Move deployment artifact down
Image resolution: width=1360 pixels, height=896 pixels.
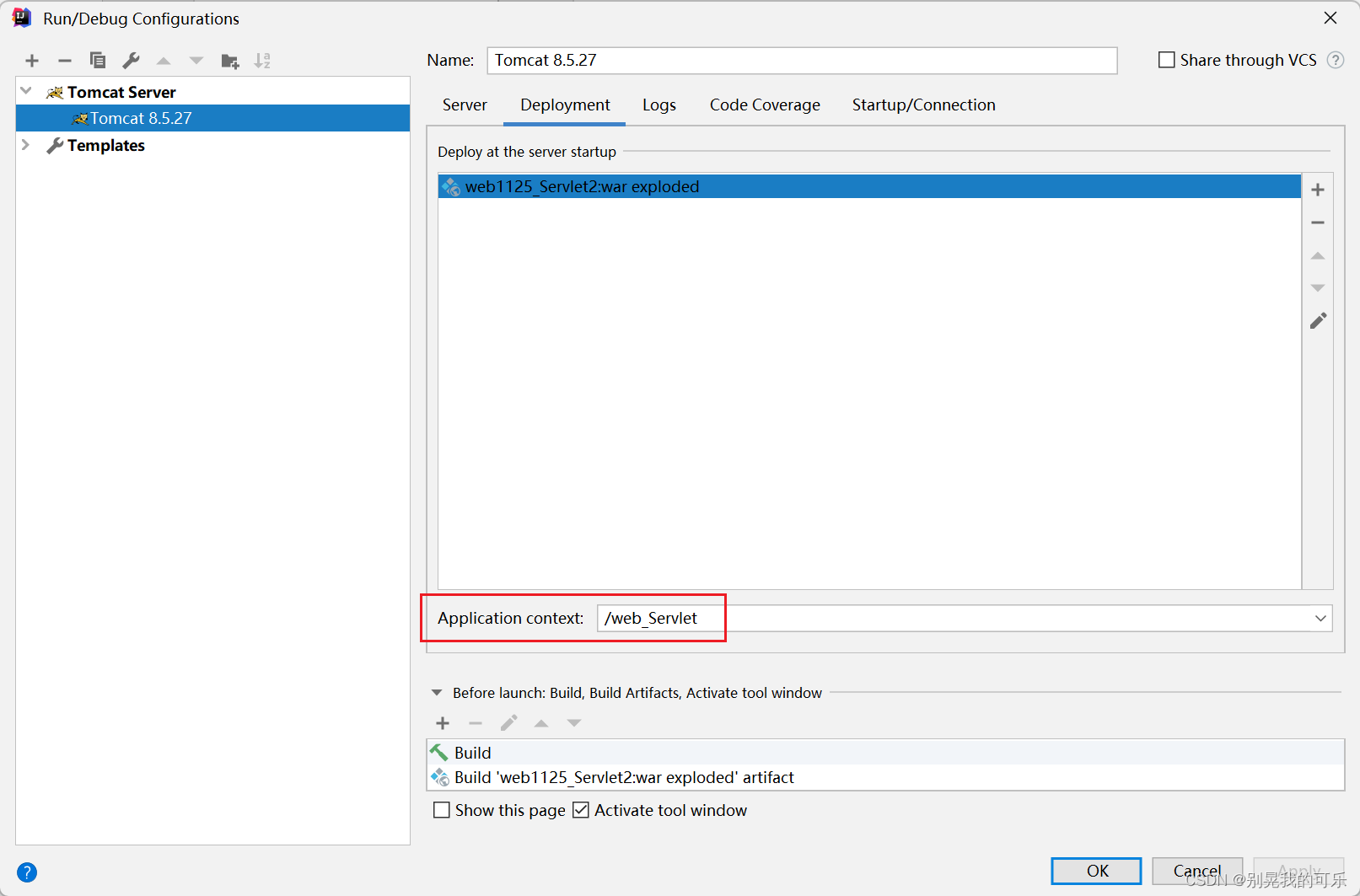tap(1318, 288)
